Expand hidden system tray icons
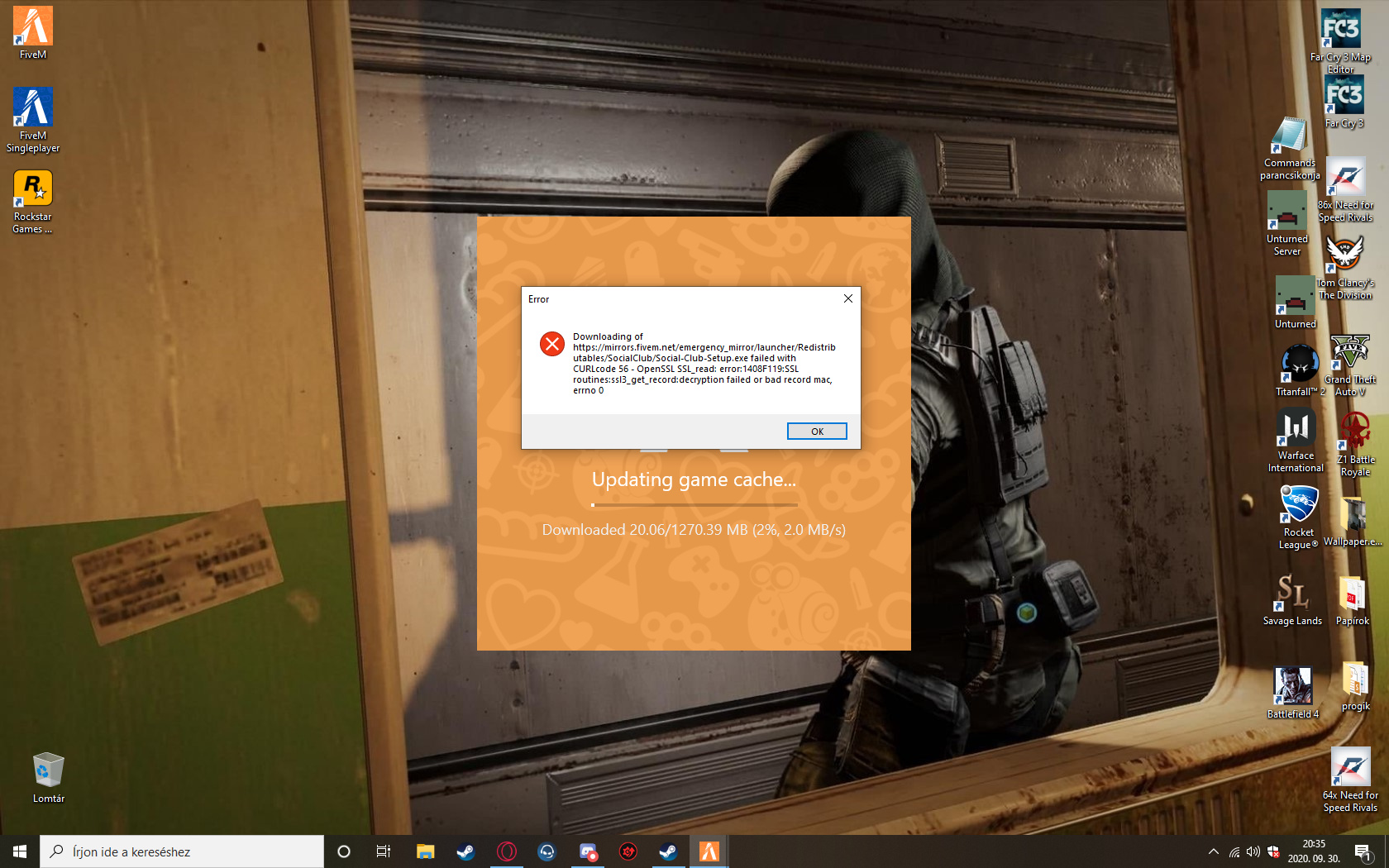This screenshot has width=1389, height=868. pos(1213,852)
